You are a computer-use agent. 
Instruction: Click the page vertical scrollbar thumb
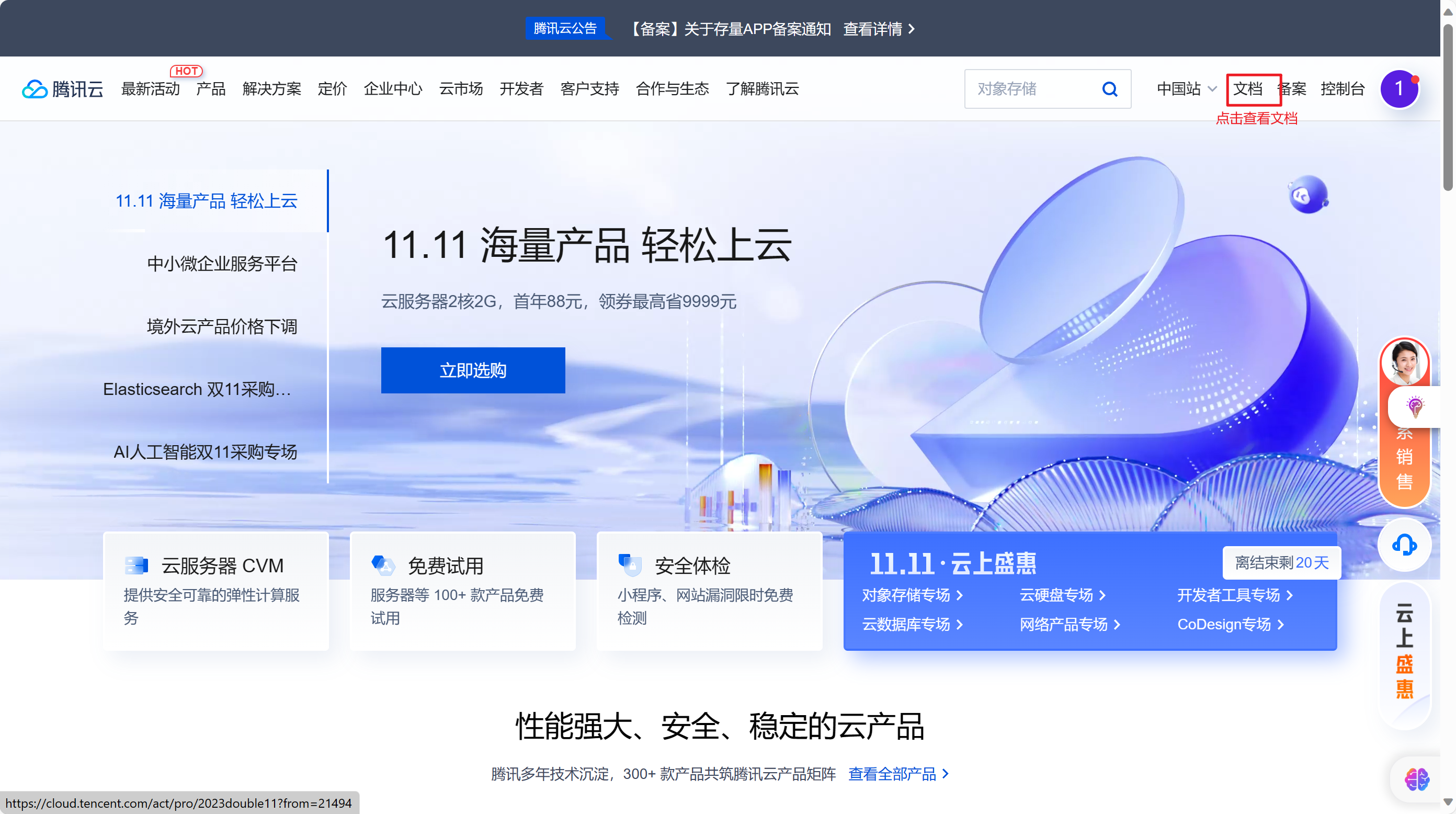pos(1448,107)
